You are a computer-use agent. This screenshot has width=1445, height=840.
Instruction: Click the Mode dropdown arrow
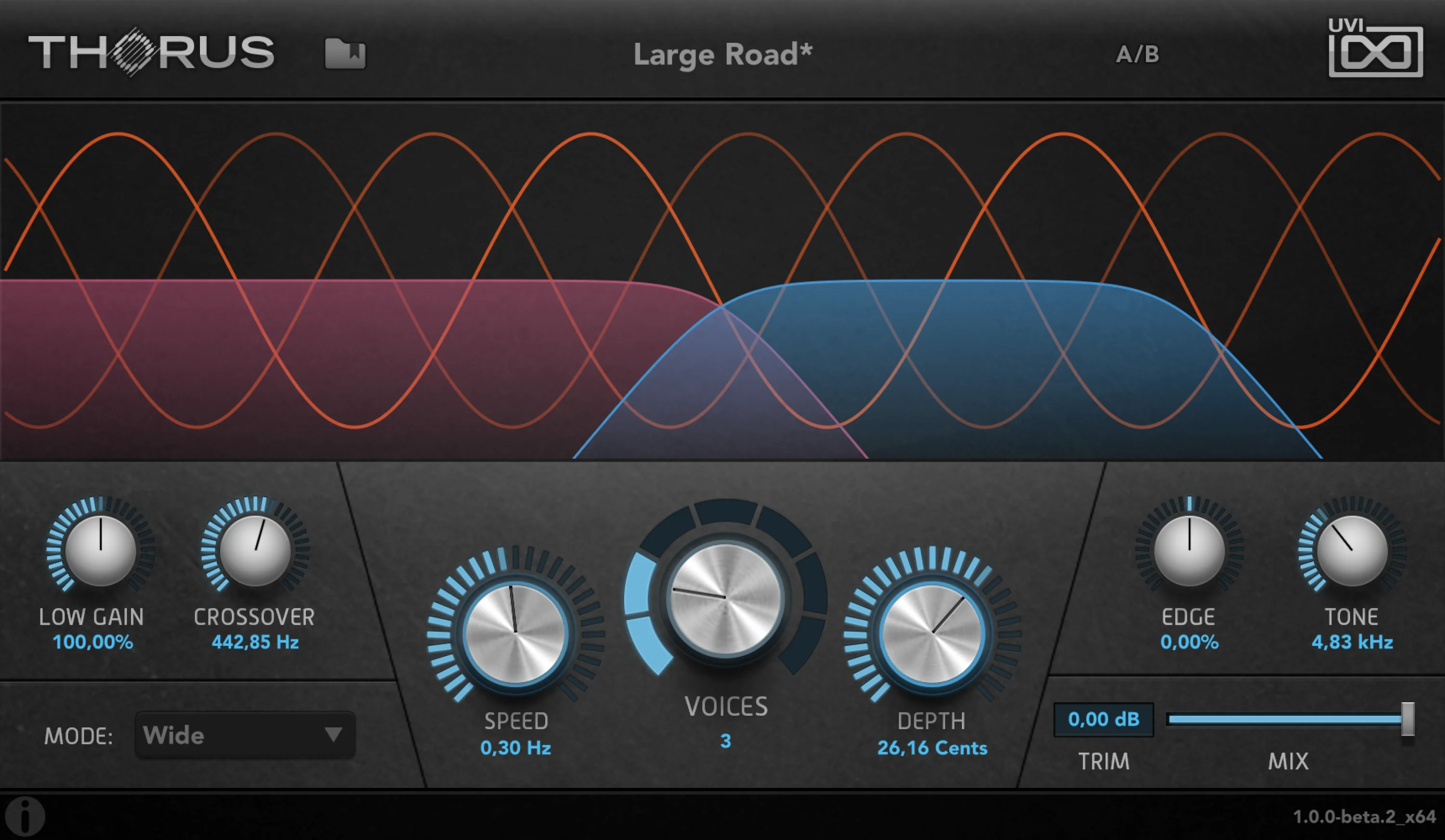tap(333, 735)
